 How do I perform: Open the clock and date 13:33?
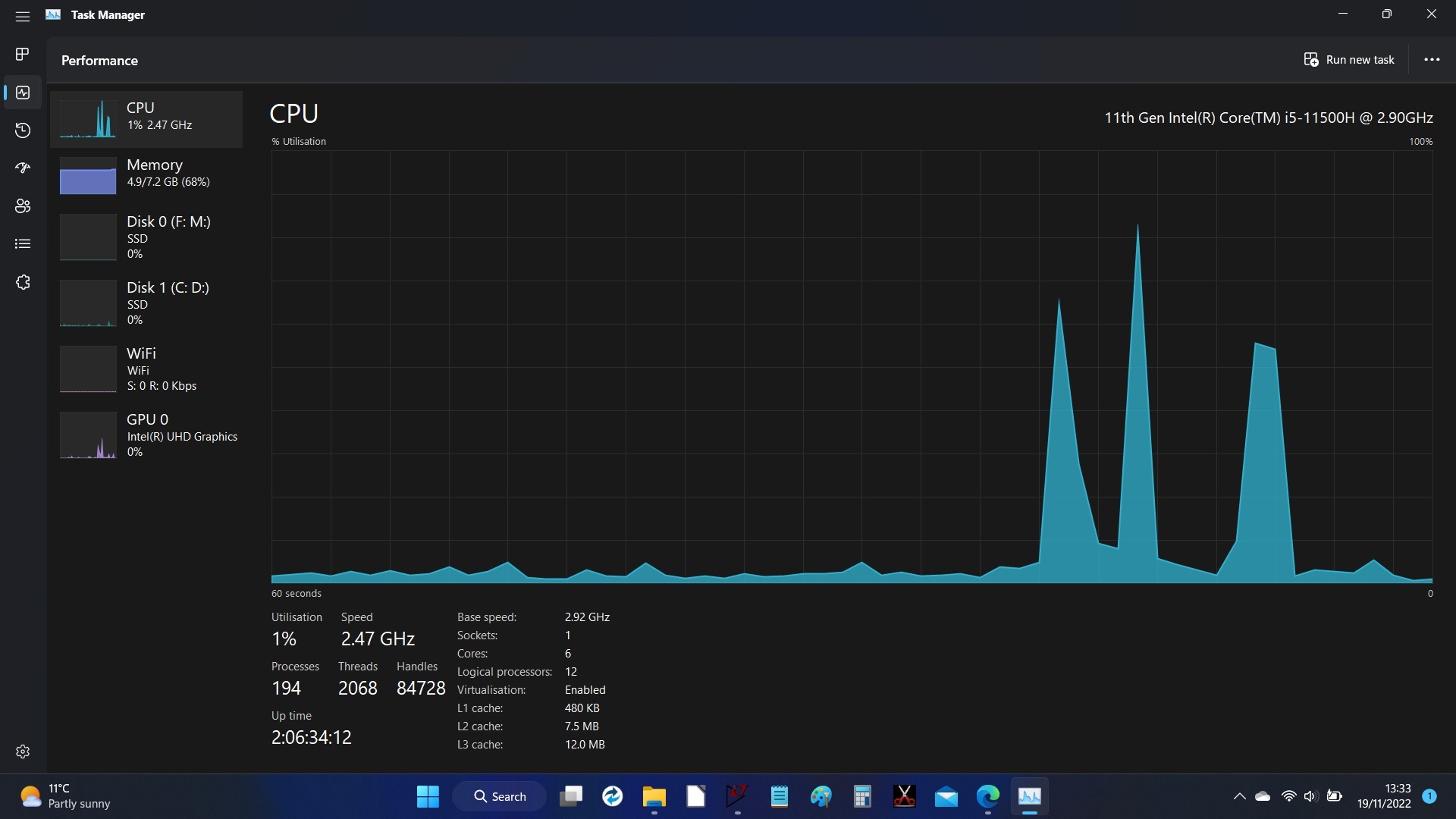(x=1384, y=796)
